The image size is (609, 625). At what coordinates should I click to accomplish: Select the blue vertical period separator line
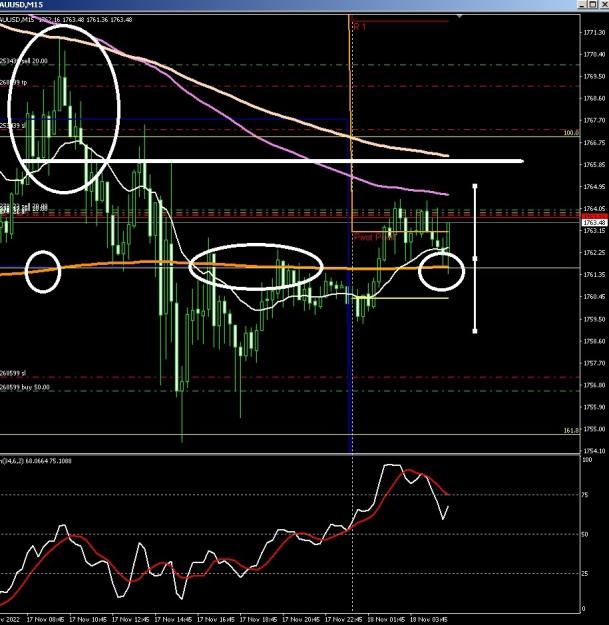pos(350,359)
